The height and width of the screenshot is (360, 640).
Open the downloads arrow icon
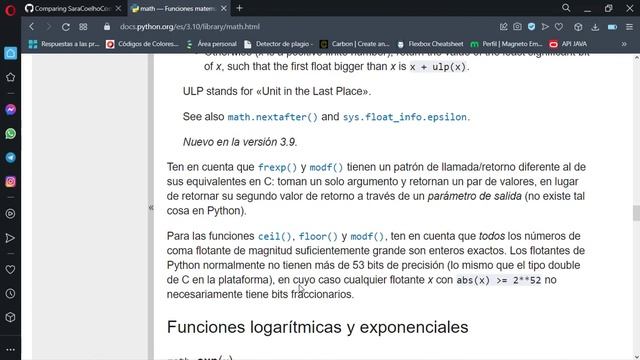595,27
